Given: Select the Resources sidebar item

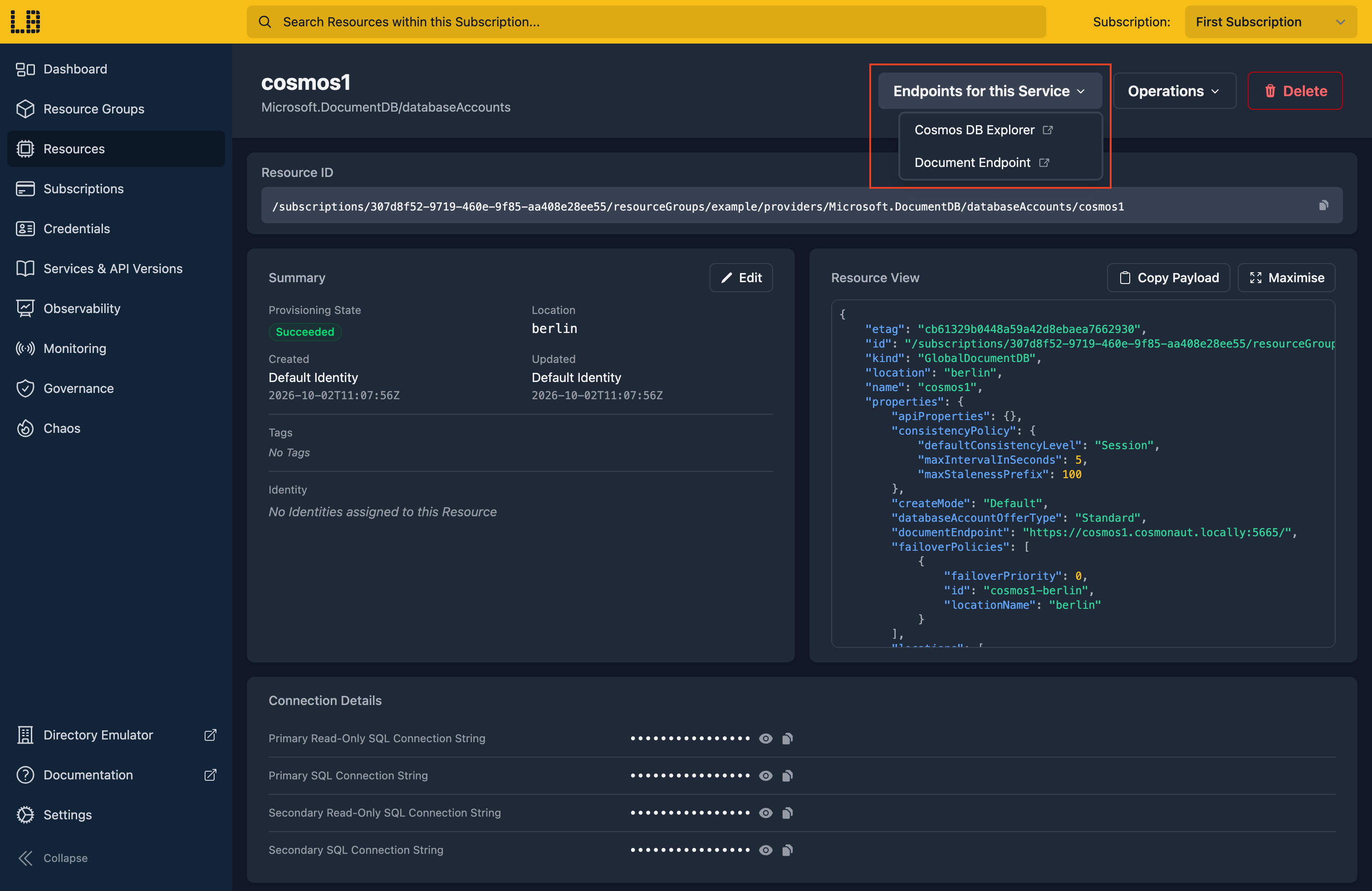Looking at the screenshot, I should [116, 149].
